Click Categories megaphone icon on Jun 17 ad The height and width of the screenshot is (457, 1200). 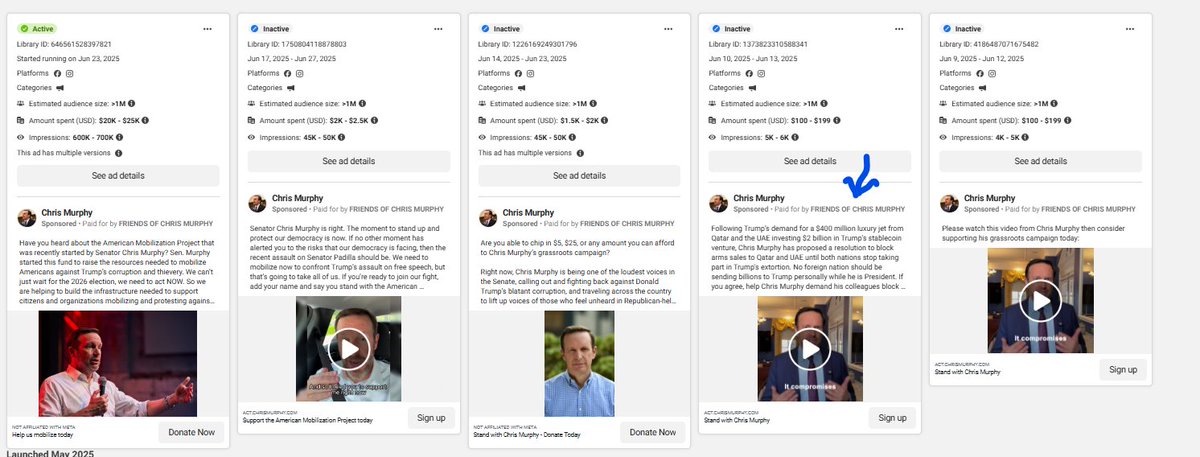tap(292, 88)
